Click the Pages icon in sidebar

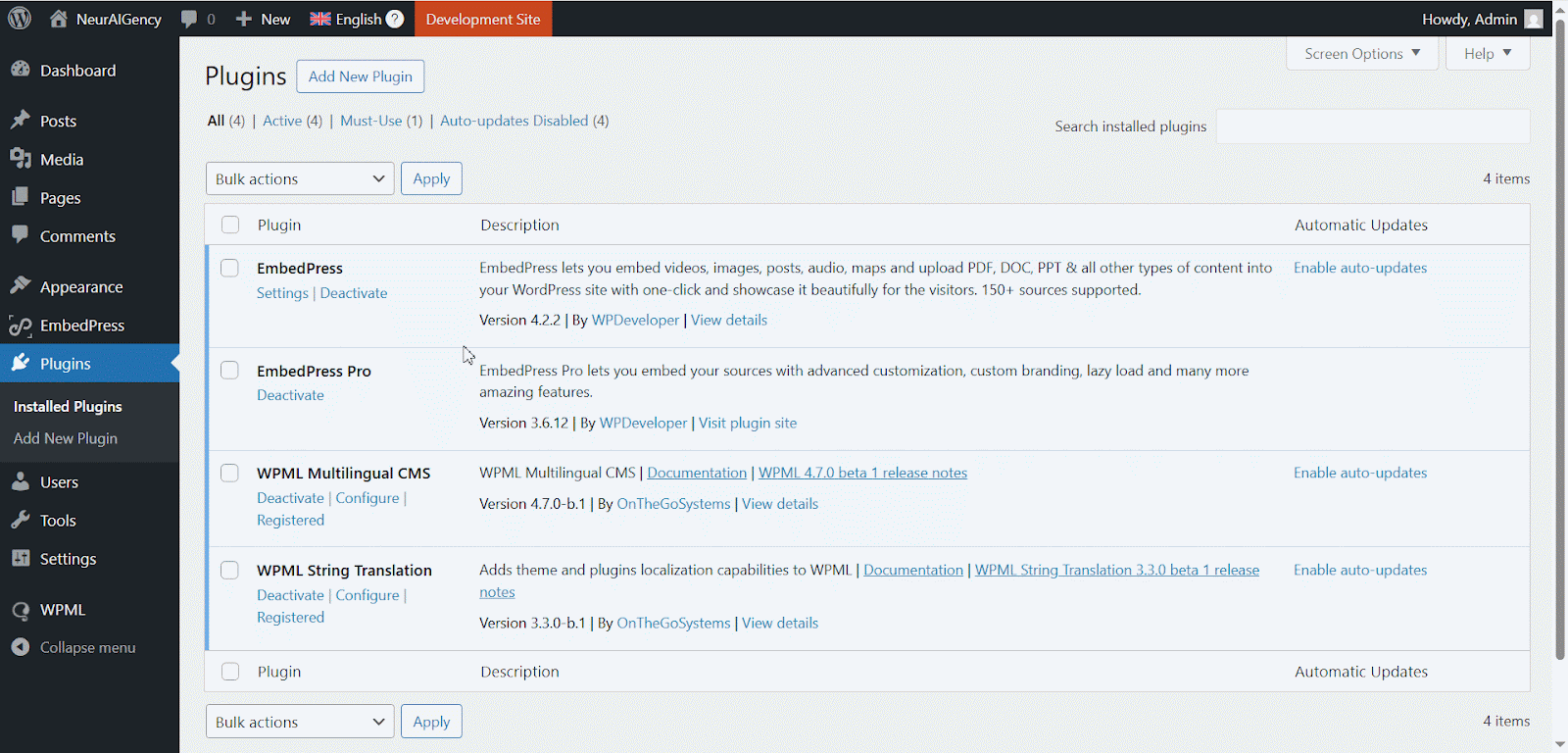[21, 197]
